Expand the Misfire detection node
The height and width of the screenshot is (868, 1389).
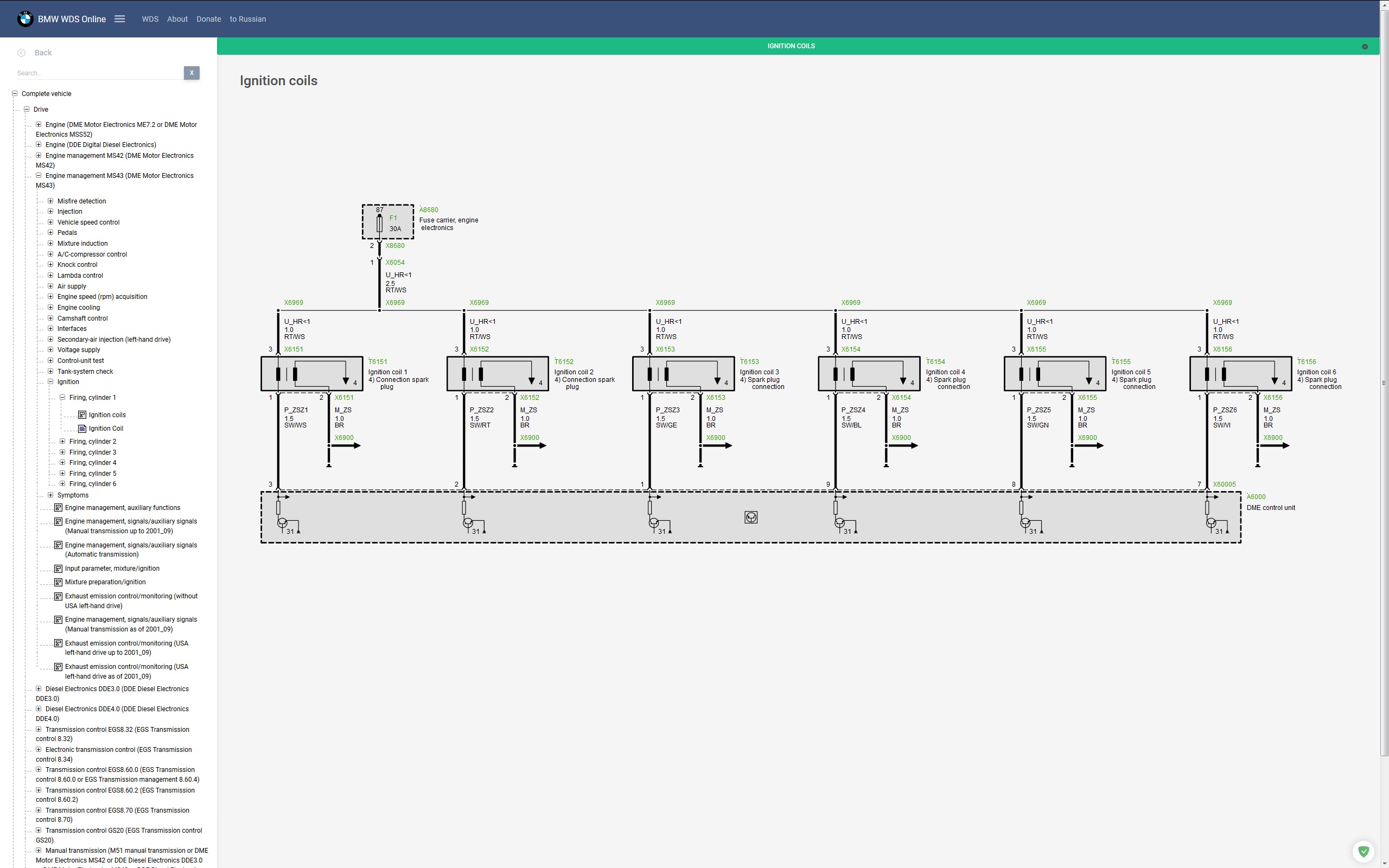[x=50, y=201]
